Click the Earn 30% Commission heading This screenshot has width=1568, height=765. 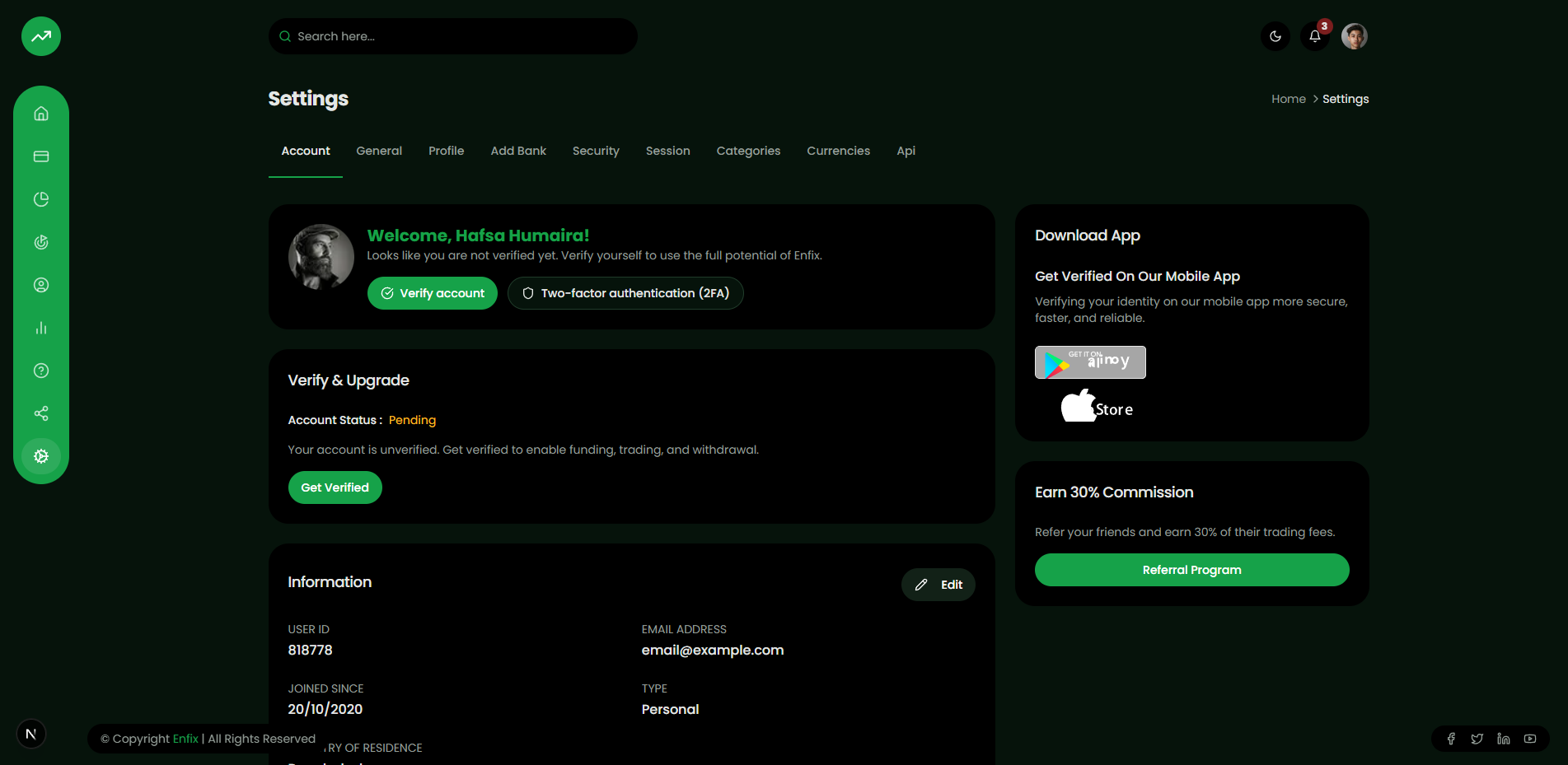tap(1114, 492)
